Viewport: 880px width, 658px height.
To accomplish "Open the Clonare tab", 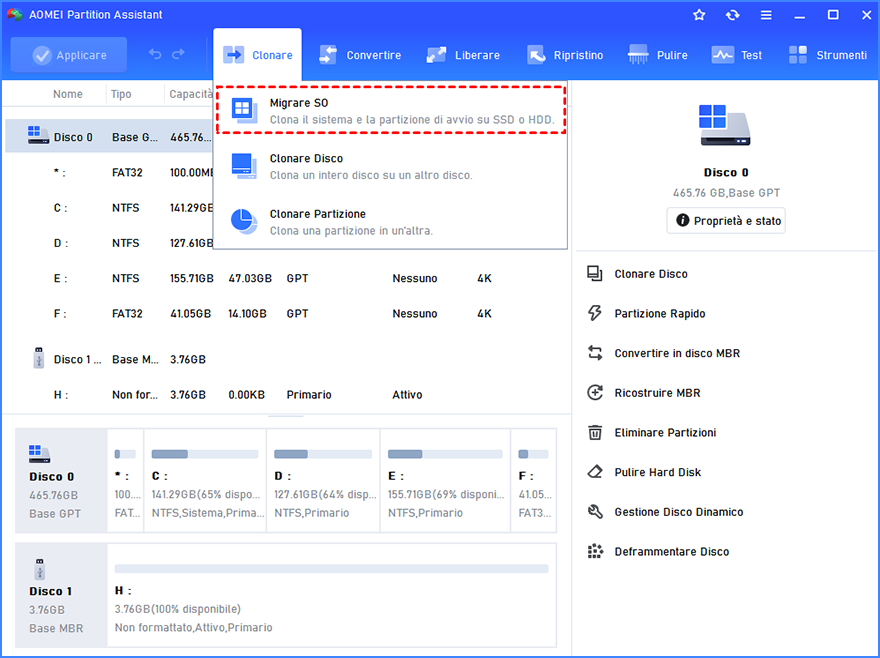I will click(x=258, y=55).
